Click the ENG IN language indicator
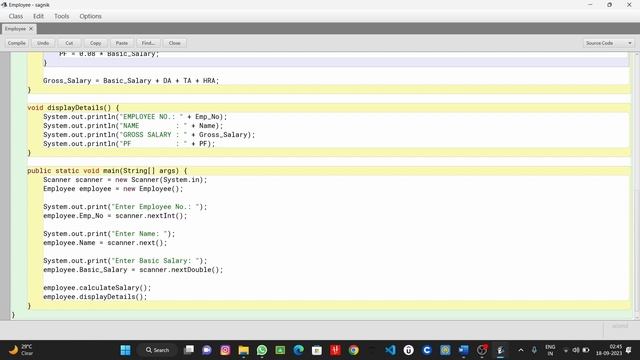 coord(550,350)
